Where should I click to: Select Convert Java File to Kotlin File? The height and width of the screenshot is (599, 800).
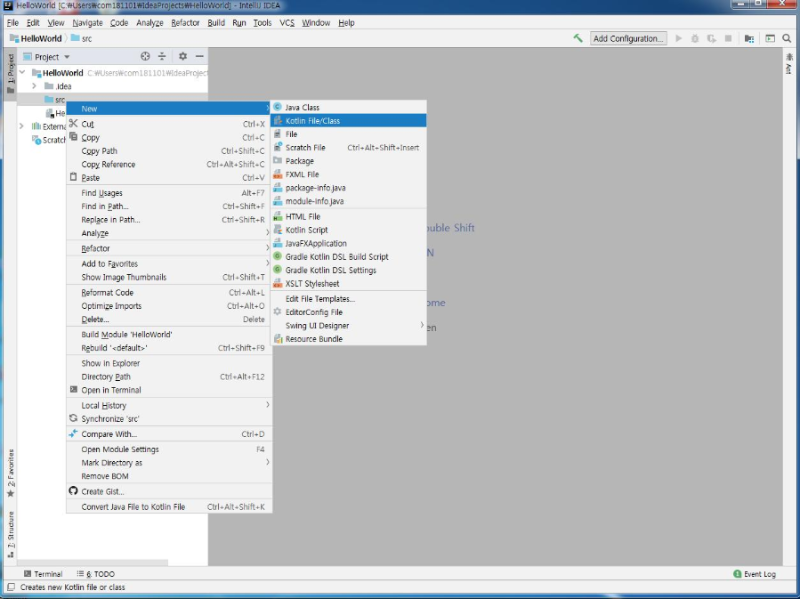169,507
